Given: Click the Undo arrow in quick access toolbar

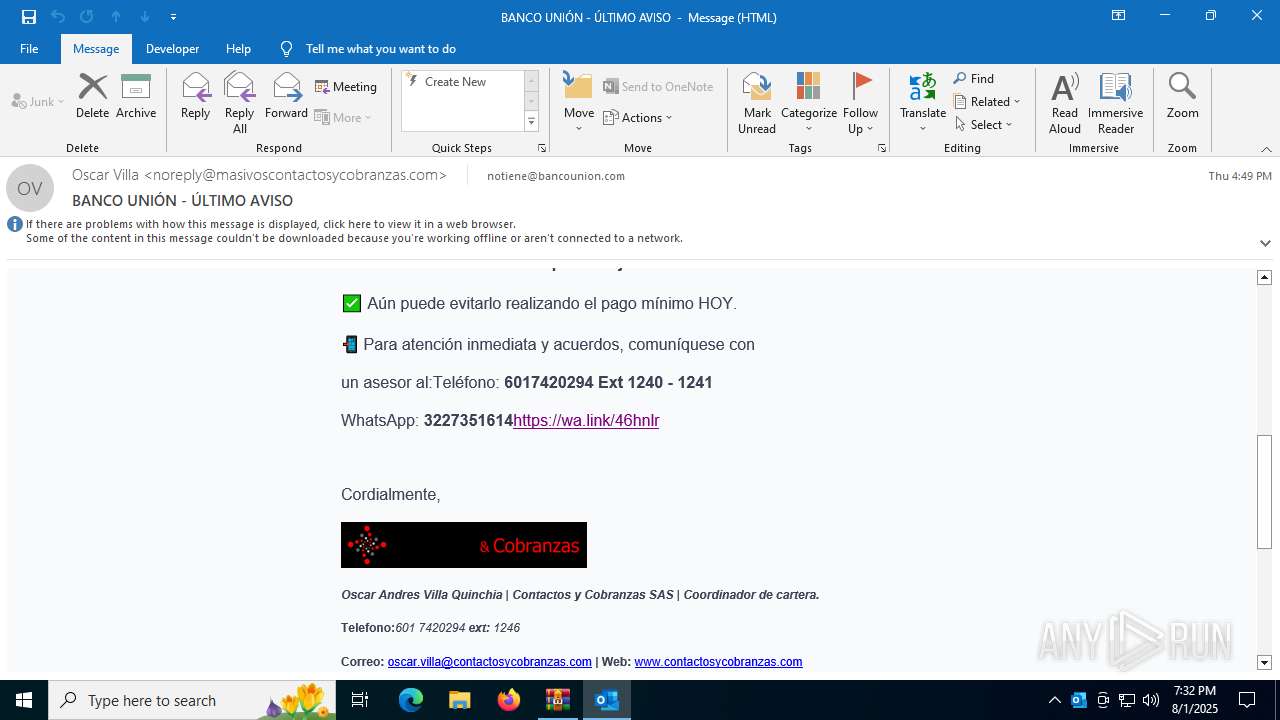Looking at the screenshot, I should (58, 17).
